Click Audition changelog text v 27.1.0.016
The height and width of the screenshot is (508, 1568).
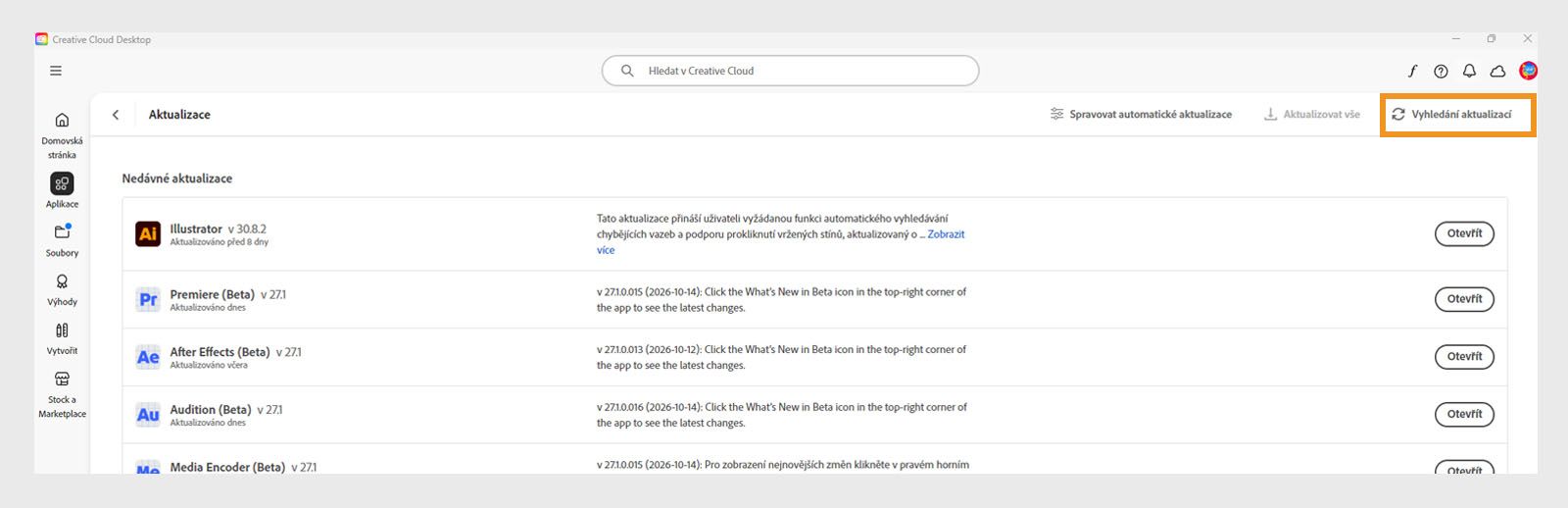pyautogui.click(x=781, y=415)
